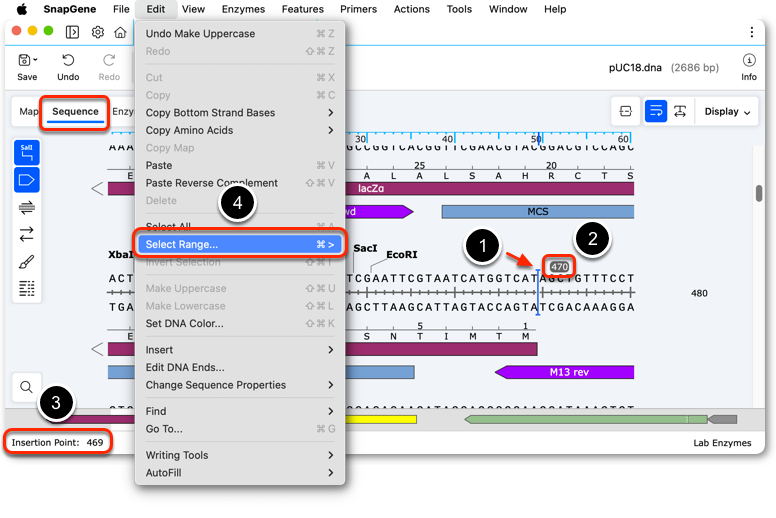The image size is (776, 518).
Task: Open the Enzymes menu
Action: (243, 9)
